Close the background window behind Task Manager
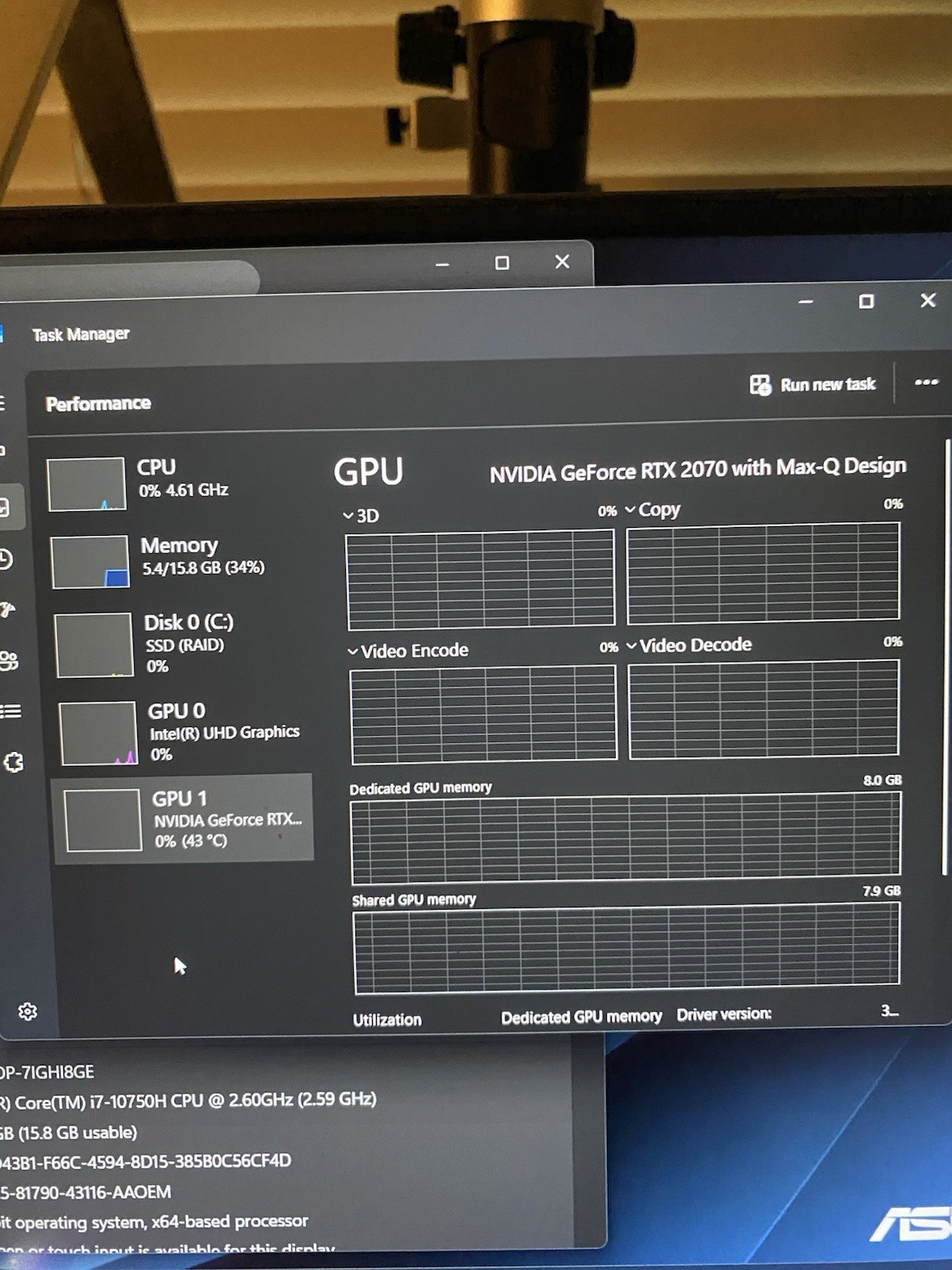952x1270 pixels. click(562, 261)
